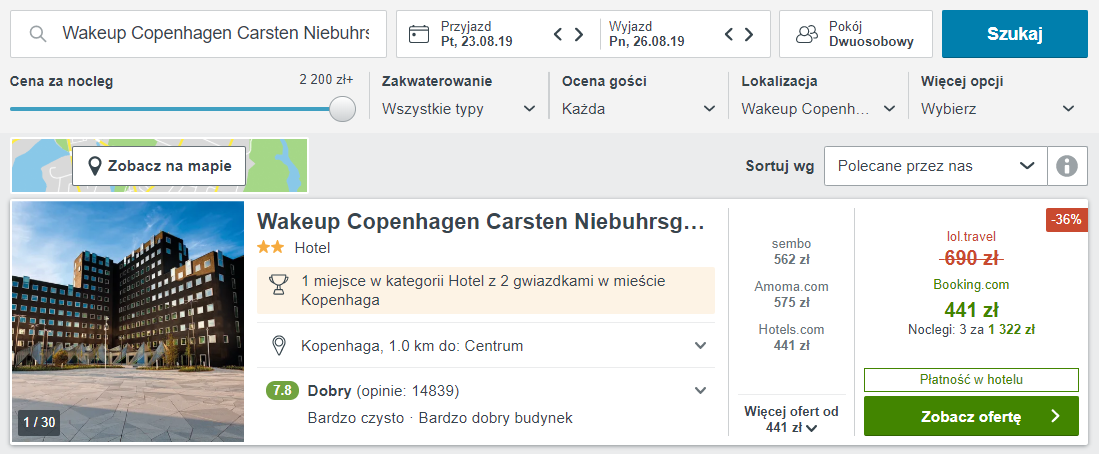Click the lol.travel crossed-out 690 zł price

point(971,259)
